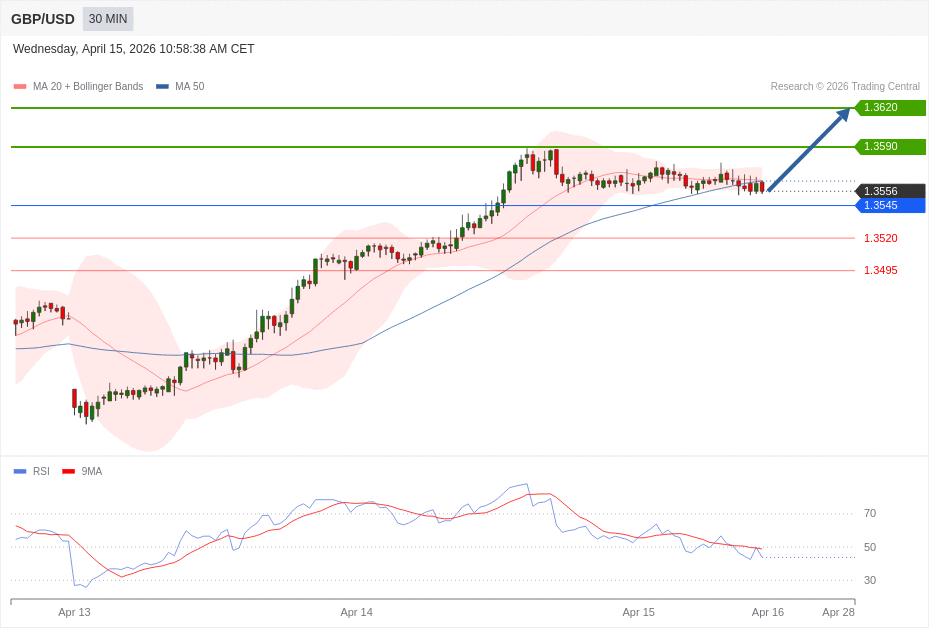The image size is (929, 629).
Task: Select the RSI legend marker
Action: 20,471
